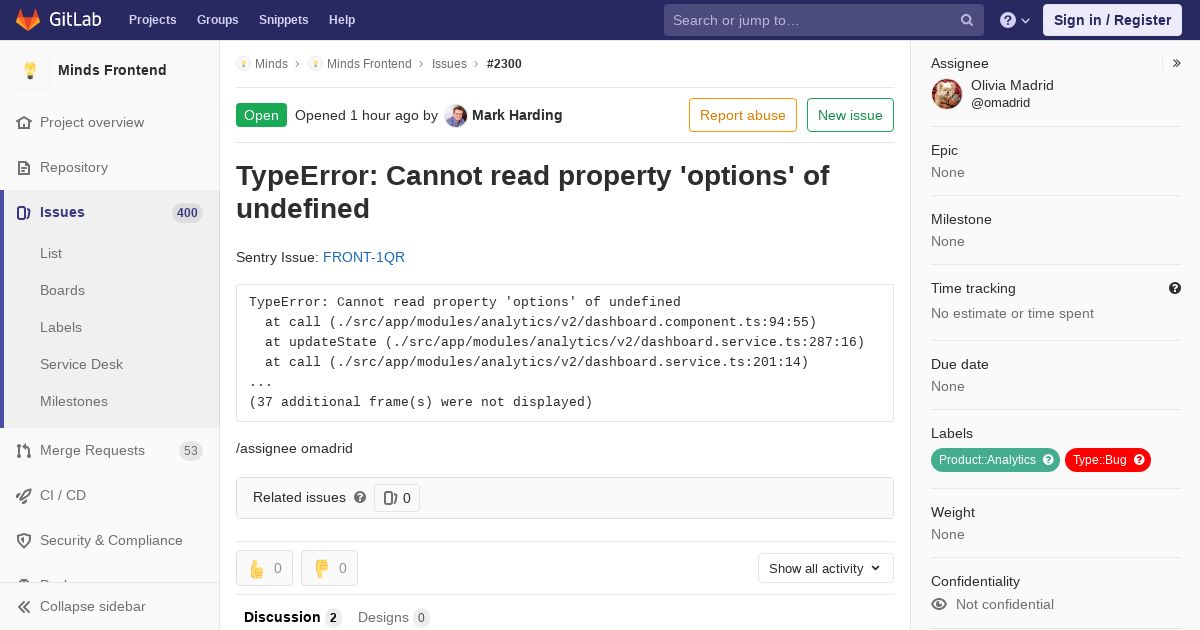The height and width of the screenshot is (630, 1200).
Task: Click Product::Analytics label help icon
Action: (x=1048, y=460)
